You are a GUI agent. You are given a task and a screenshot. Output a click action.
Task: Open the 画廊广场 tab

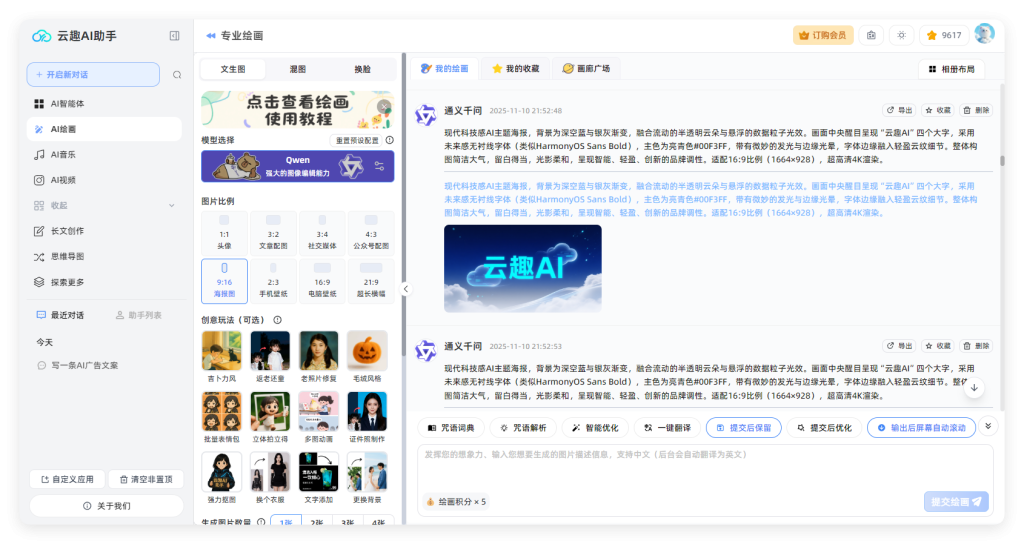point(586,69)
